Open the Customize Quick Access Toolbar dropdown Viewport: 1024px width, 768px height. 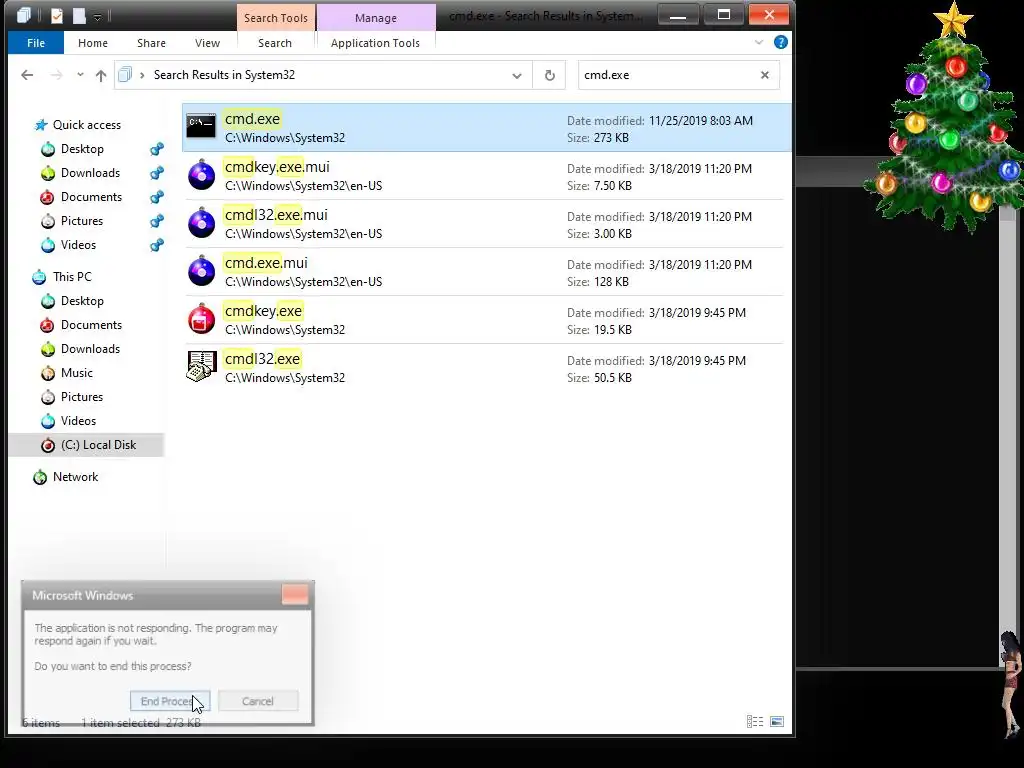(97, 16)
